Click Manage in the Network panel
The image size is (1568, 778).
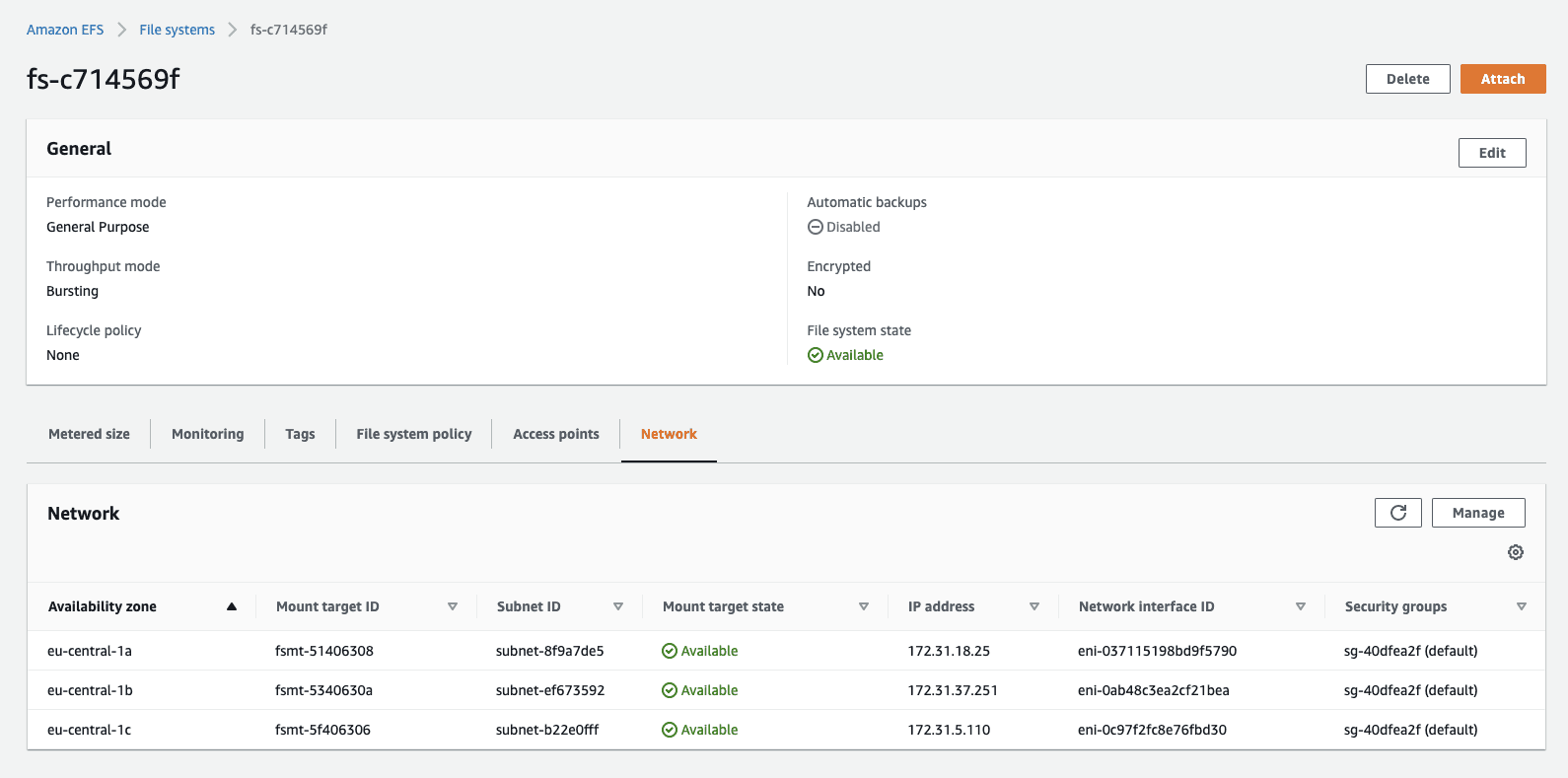1478,513
